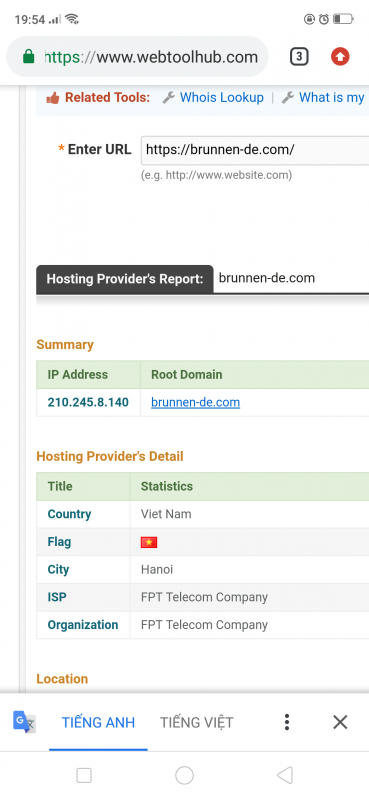Open the tab switcher showing 3 tabs
This screenshot has width=369, height=800.
click(x=299, y=57)
